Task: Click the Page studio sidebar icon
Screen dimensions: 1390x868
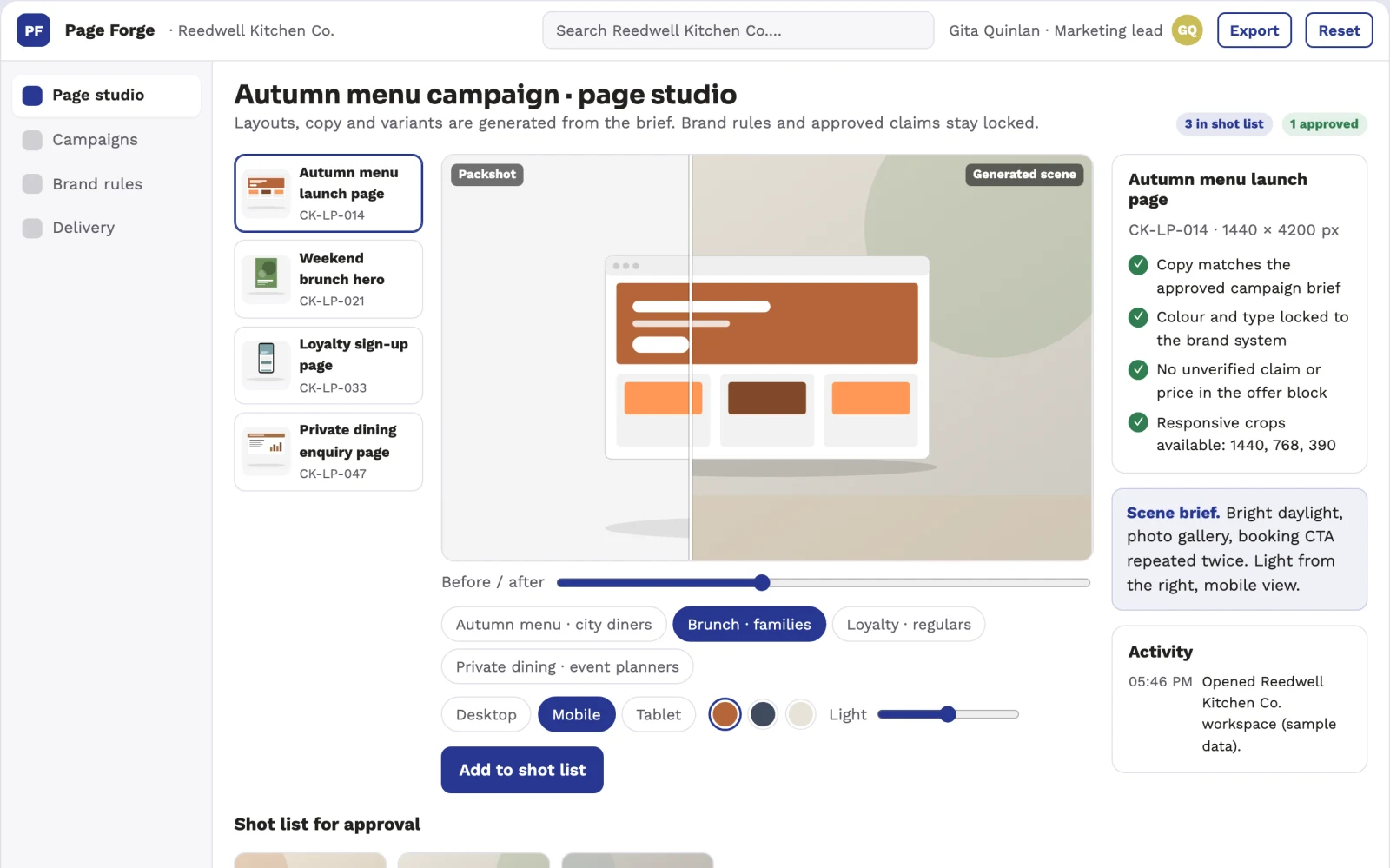Action: tap(32, 96)
